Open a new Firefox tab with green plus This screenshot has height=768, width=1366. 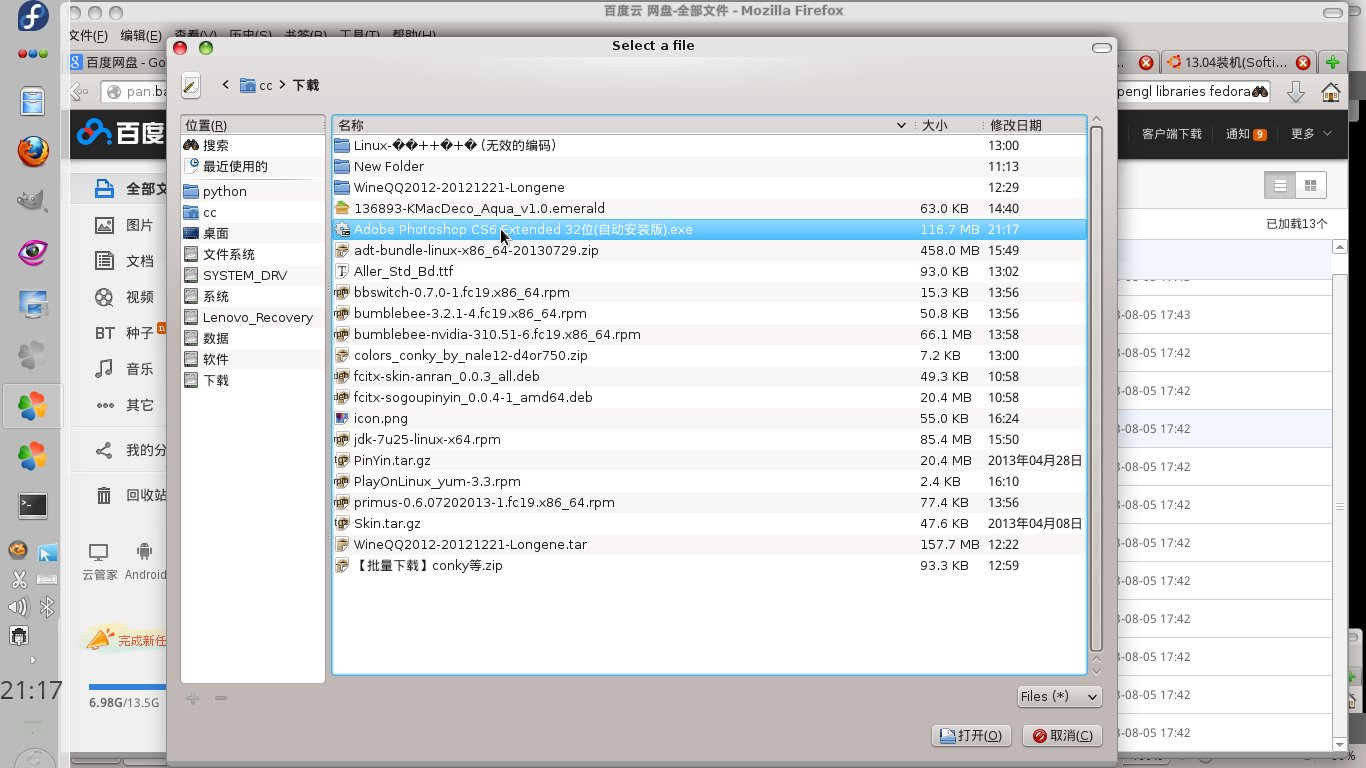click(1332, 62)
